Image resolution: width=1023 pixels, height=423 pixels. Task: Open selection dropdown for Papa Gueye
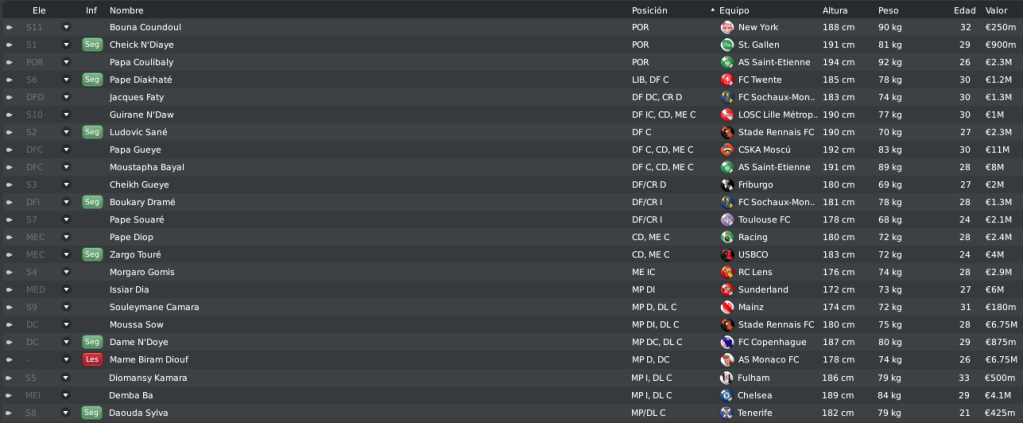coord(66,149)
